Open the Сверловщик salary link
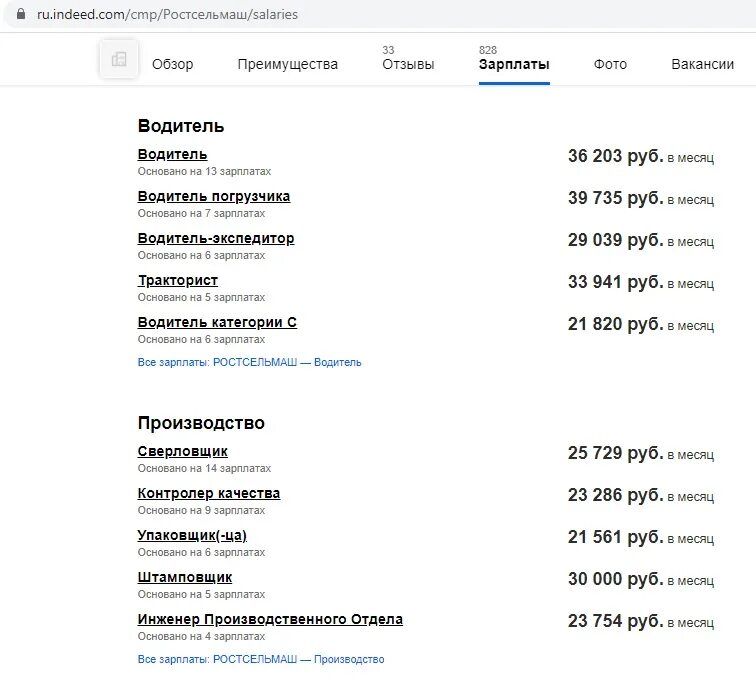 tap(182, 451)
